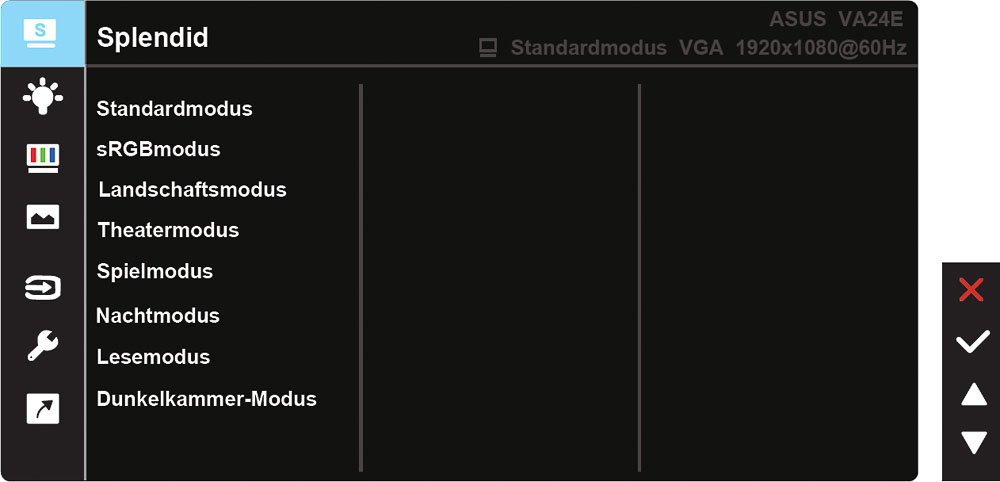The height and width of the screenshot is (482, 1000).
Task: Choose the sRGBmodus option
Action: coord(158,149)
